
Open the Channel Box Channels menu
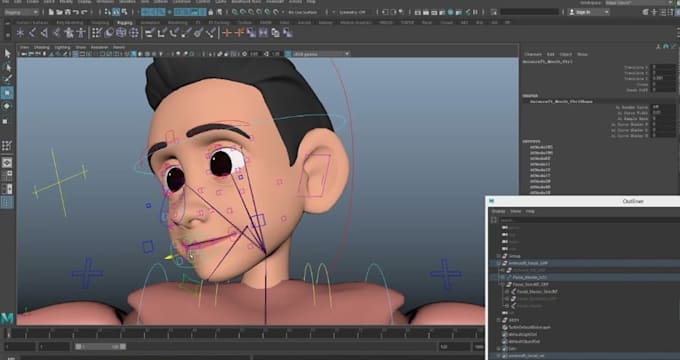point(533,54)
